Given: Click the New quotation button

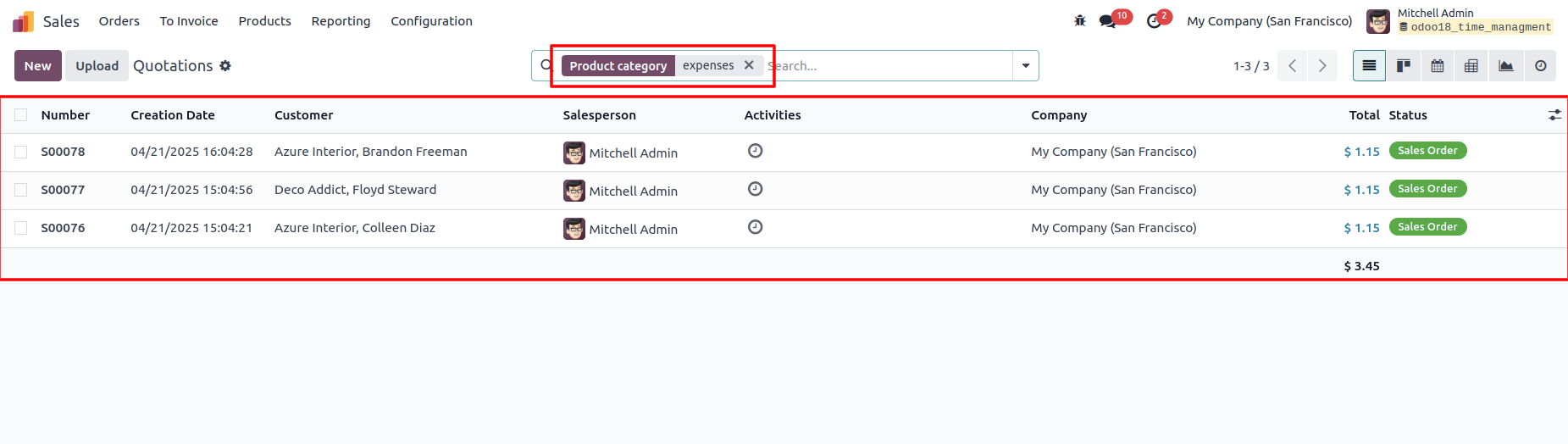Looking at the screenshot, I should pyautogui.click(x=38, y=66).
